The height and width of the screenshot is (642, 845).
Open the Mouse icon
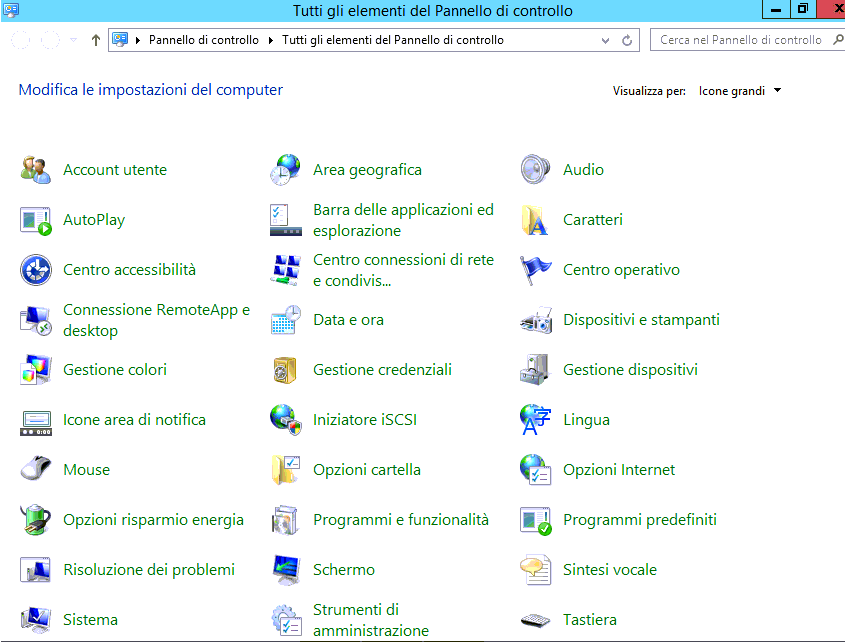[x=36, y=468]
